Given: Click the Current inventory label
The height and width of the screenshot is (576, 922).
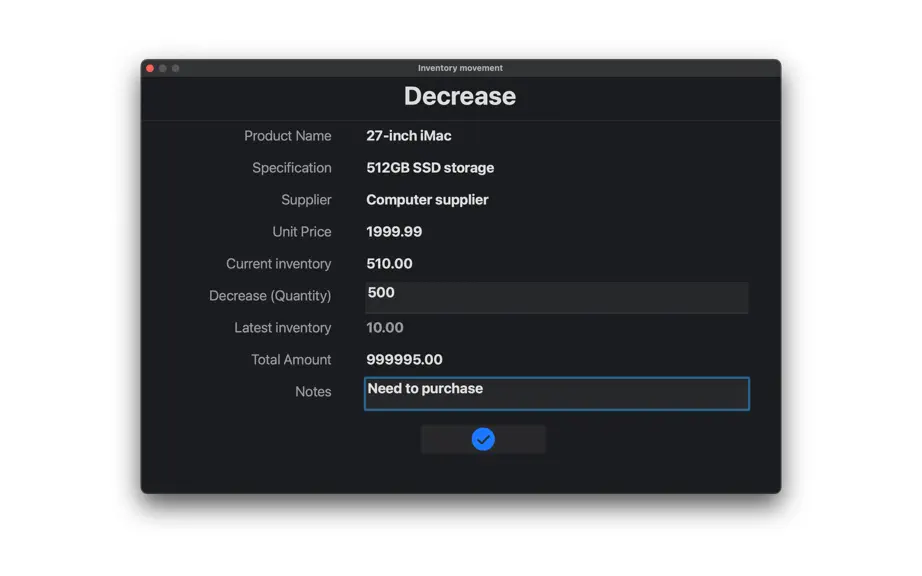Looking at the screenshot, I should click(x=279, y=263).
